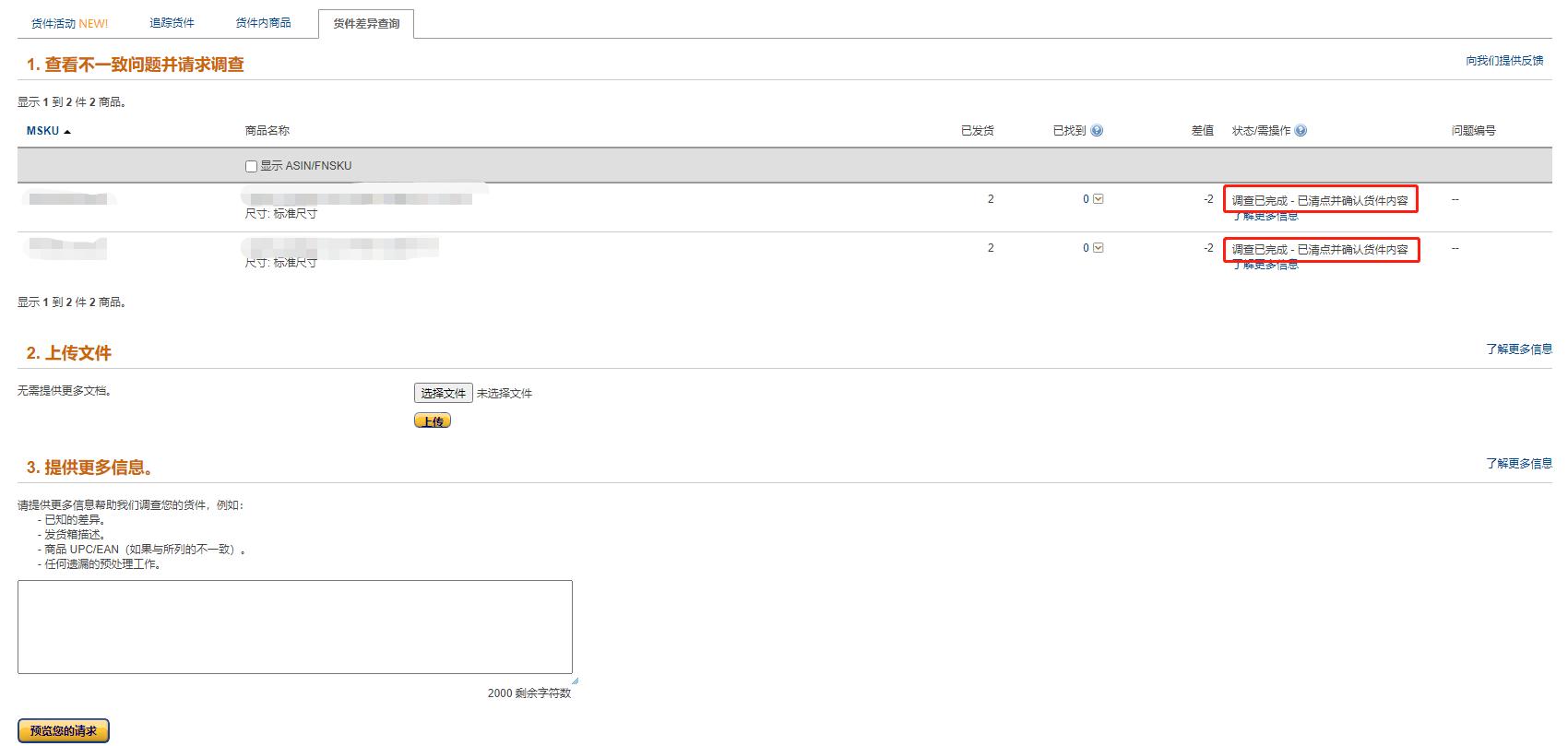This screenshot has height=746, width=1568.
Task: Expand found-quantity dropdown in second product row
Action: click(1098, 248)
